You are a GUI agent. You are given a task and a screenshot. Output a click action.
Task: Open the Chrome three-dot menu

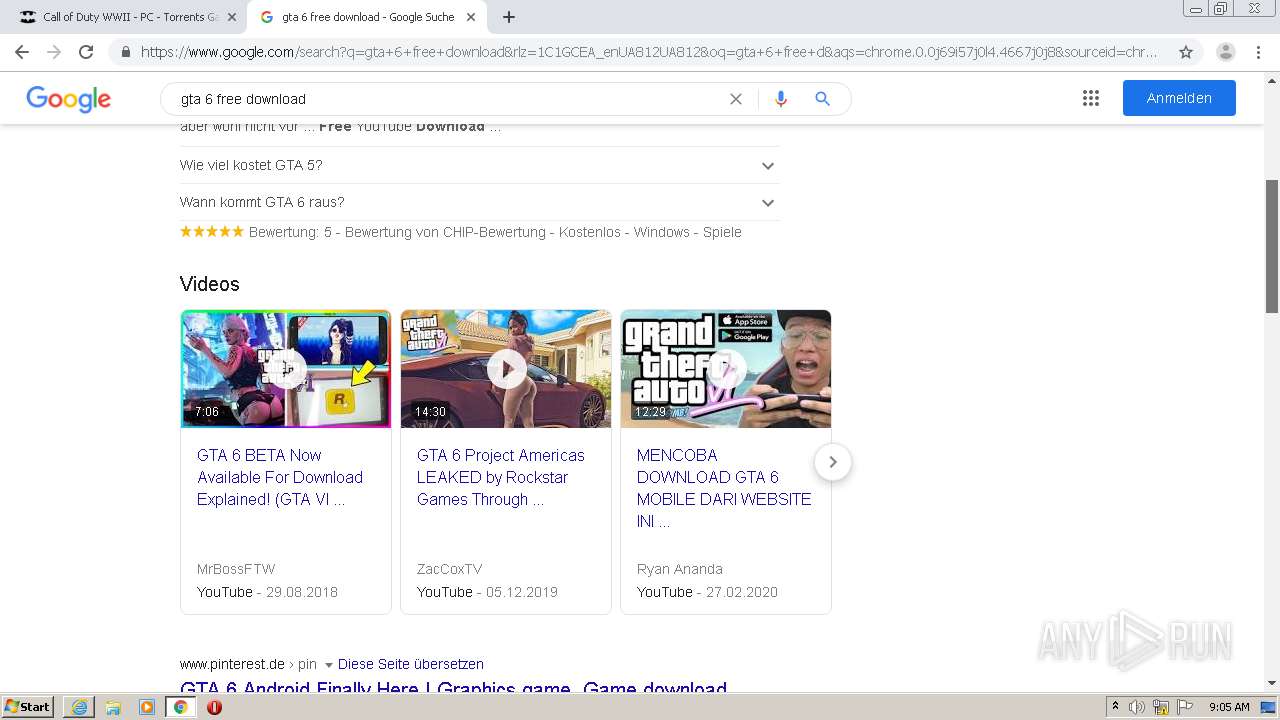coord(1260,52)
